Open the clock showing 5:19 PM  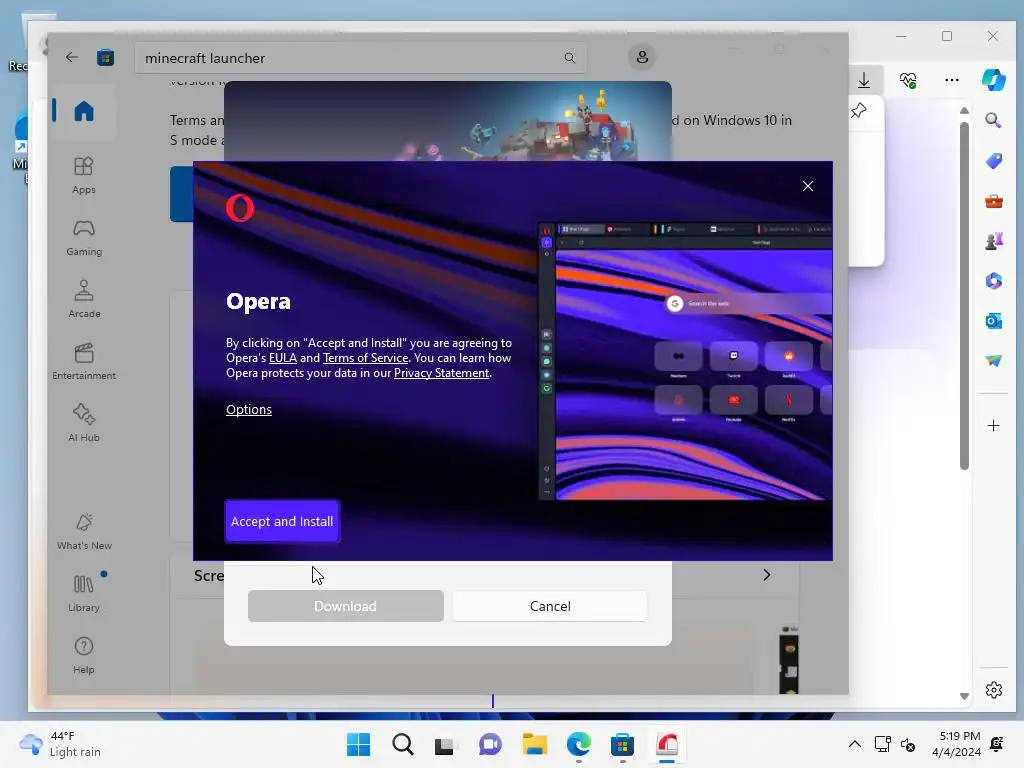pos(956,744)
